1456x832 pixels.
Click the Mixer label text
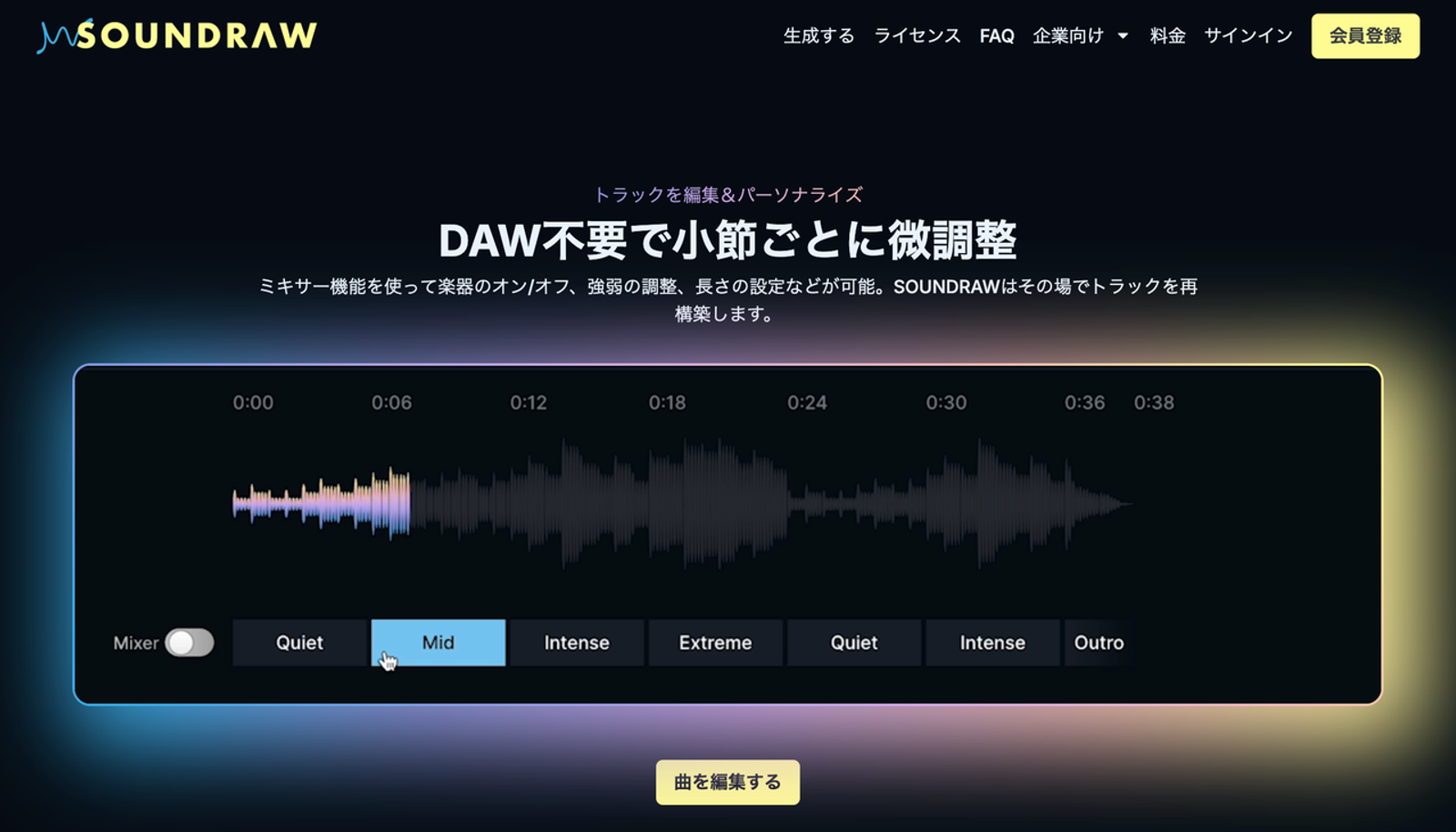[x=136, y=643]
